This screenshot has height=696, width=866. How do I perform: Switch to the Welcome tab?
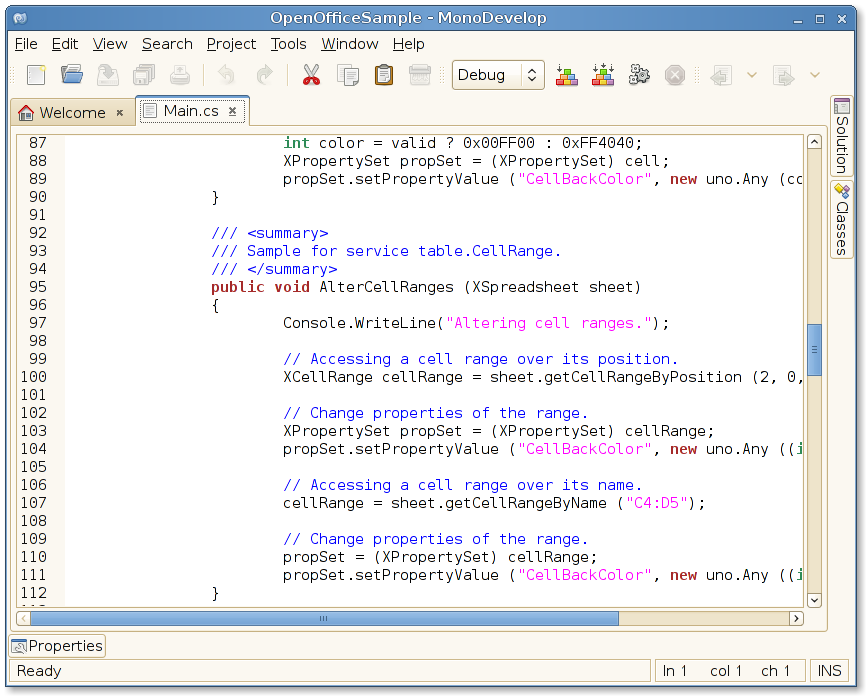click(72, 113)
